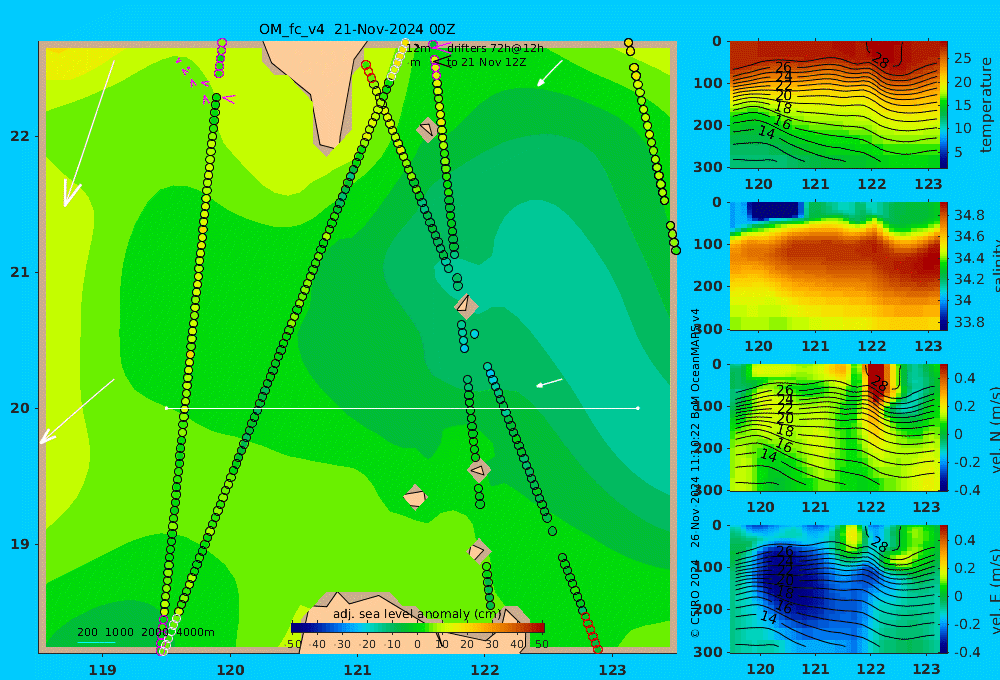Click the island marker near 19.3°N, 121.5°E
Screen dimensions: 1000x680
[415, 497]
